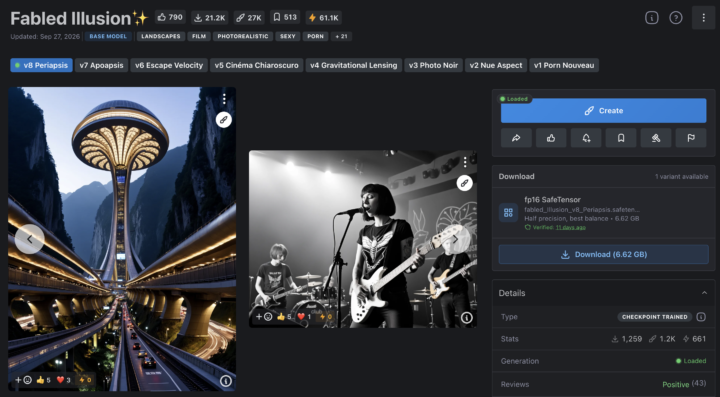
Task: Click the '1 variant available' text
Action: click(681, 177)
